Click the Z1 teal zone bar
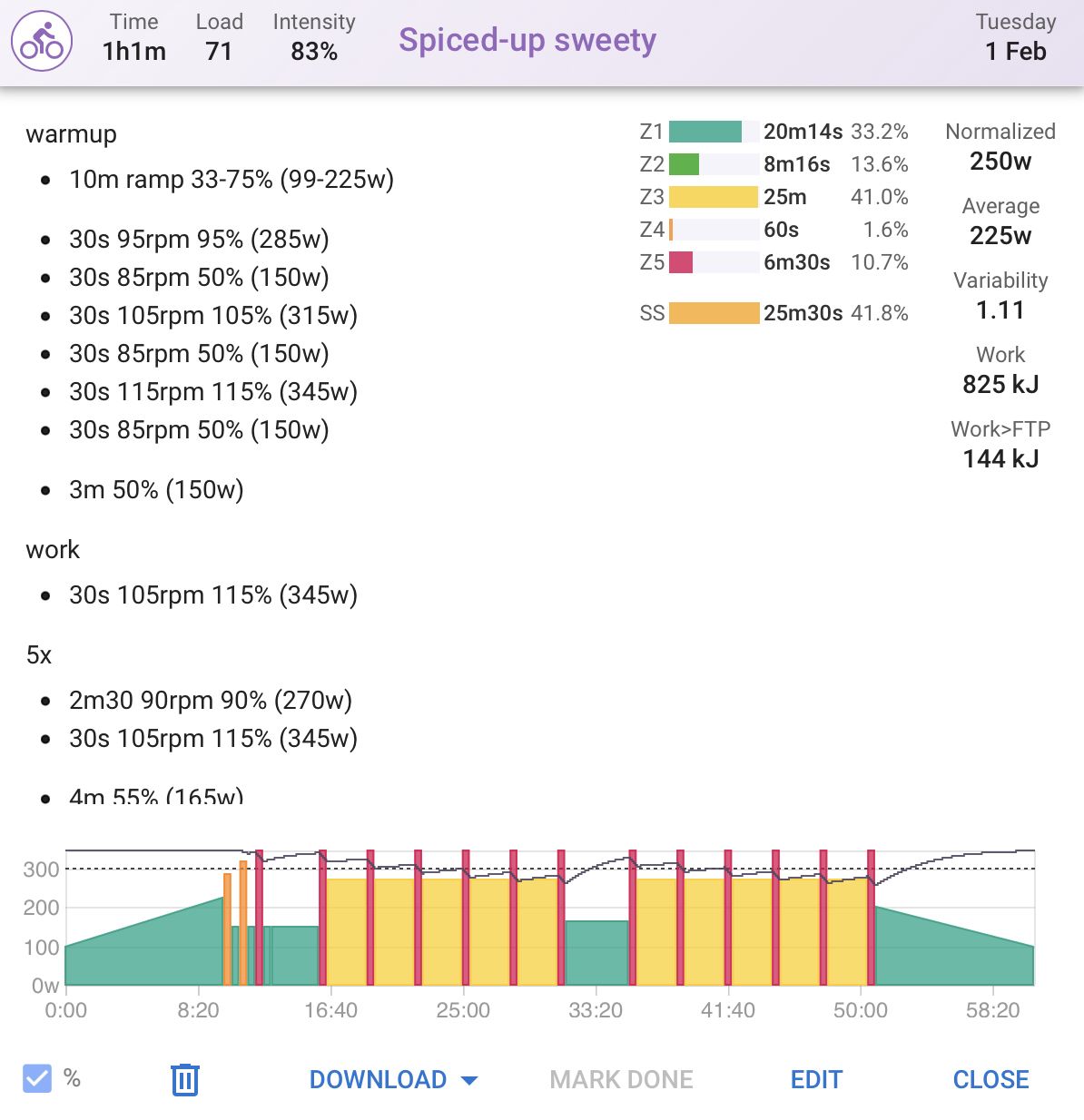The image size is (1084, 1120). (x=705, y=132)
